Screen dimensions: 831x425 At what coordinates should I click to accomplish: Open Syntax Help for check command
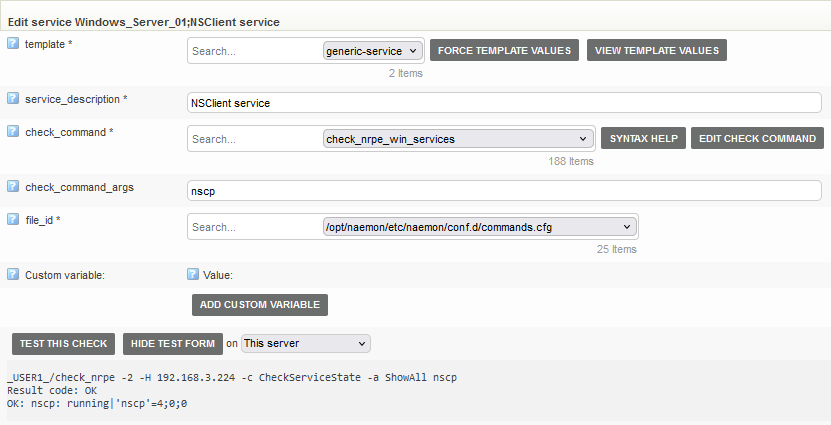coord(643,139)
